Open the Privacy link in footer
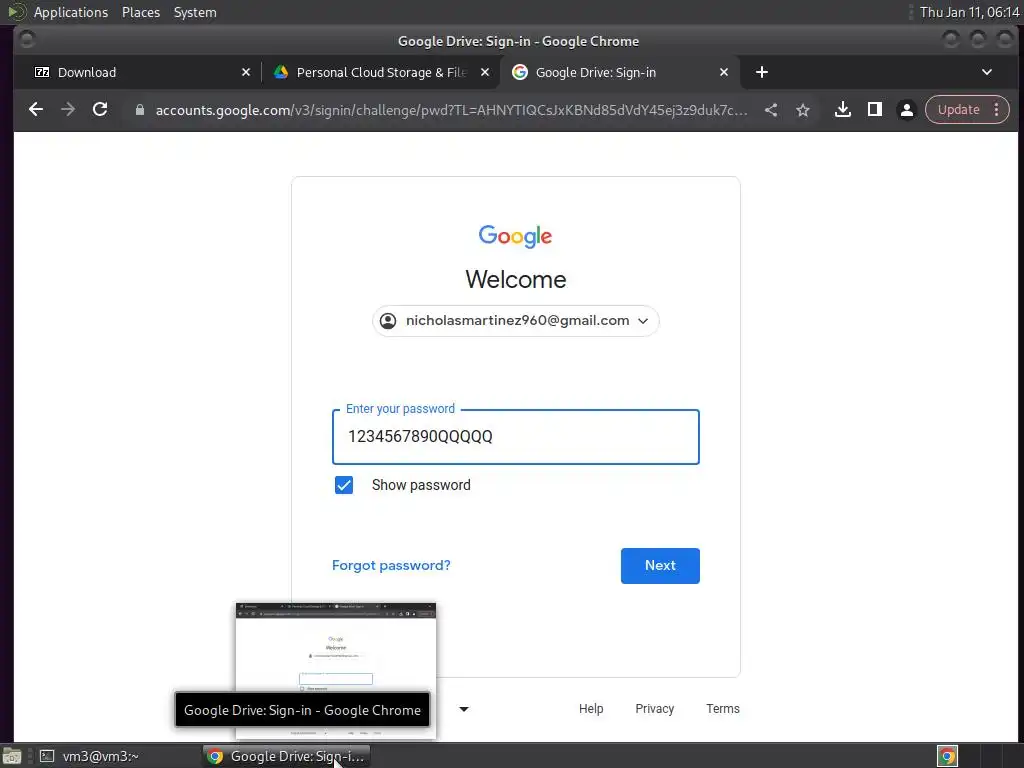The image size is (1024, 768). (x=654, y=709)
